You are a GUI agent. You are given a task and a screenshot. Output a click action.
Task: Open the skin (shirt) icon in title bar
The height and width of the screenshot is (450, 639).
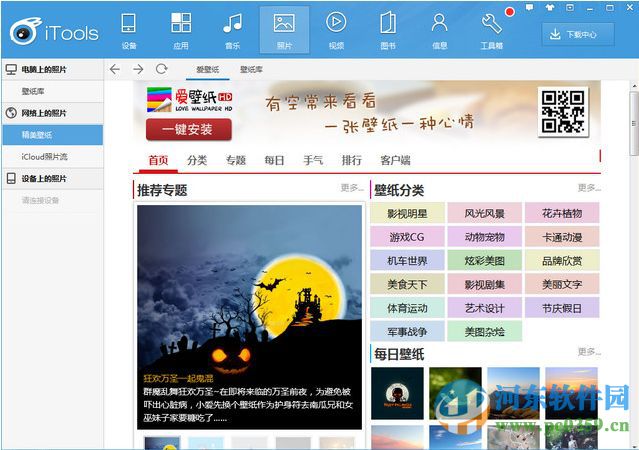click(550, 7)
